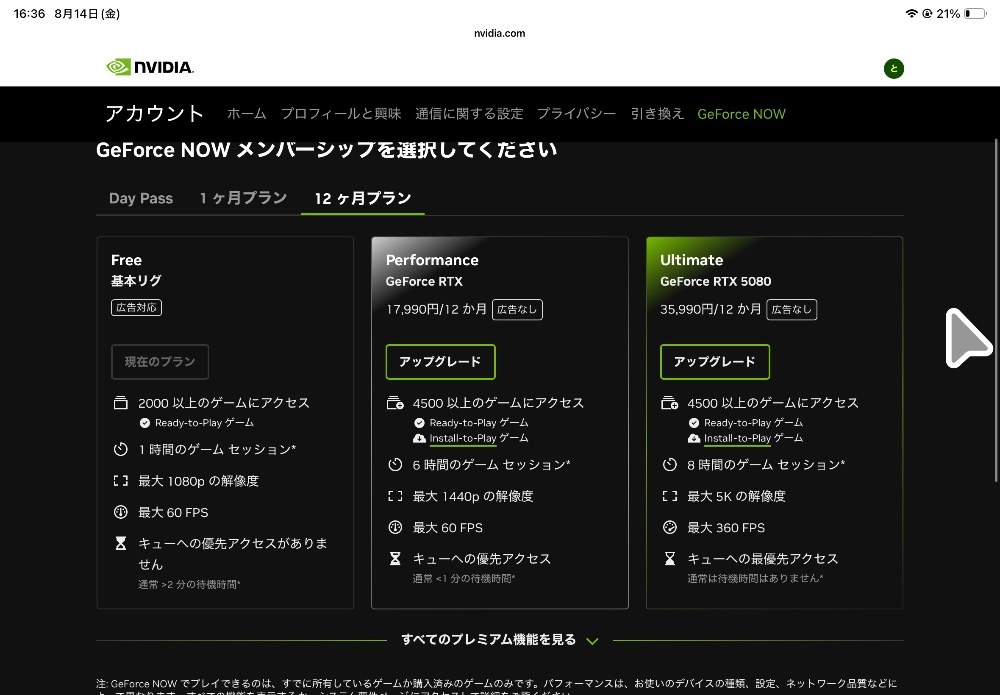Screen dimensions: 1000x695
Task: Click the アカウント heading text
Action: [x=154, y=113]
